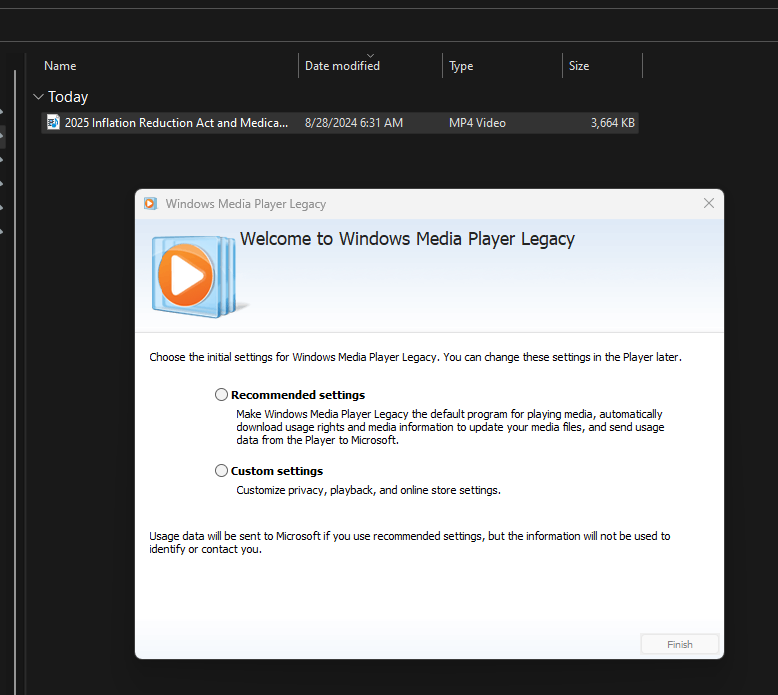778x695 pixels.
Task: Click the Finish button in the dialog
Action: tap(680, 644)
